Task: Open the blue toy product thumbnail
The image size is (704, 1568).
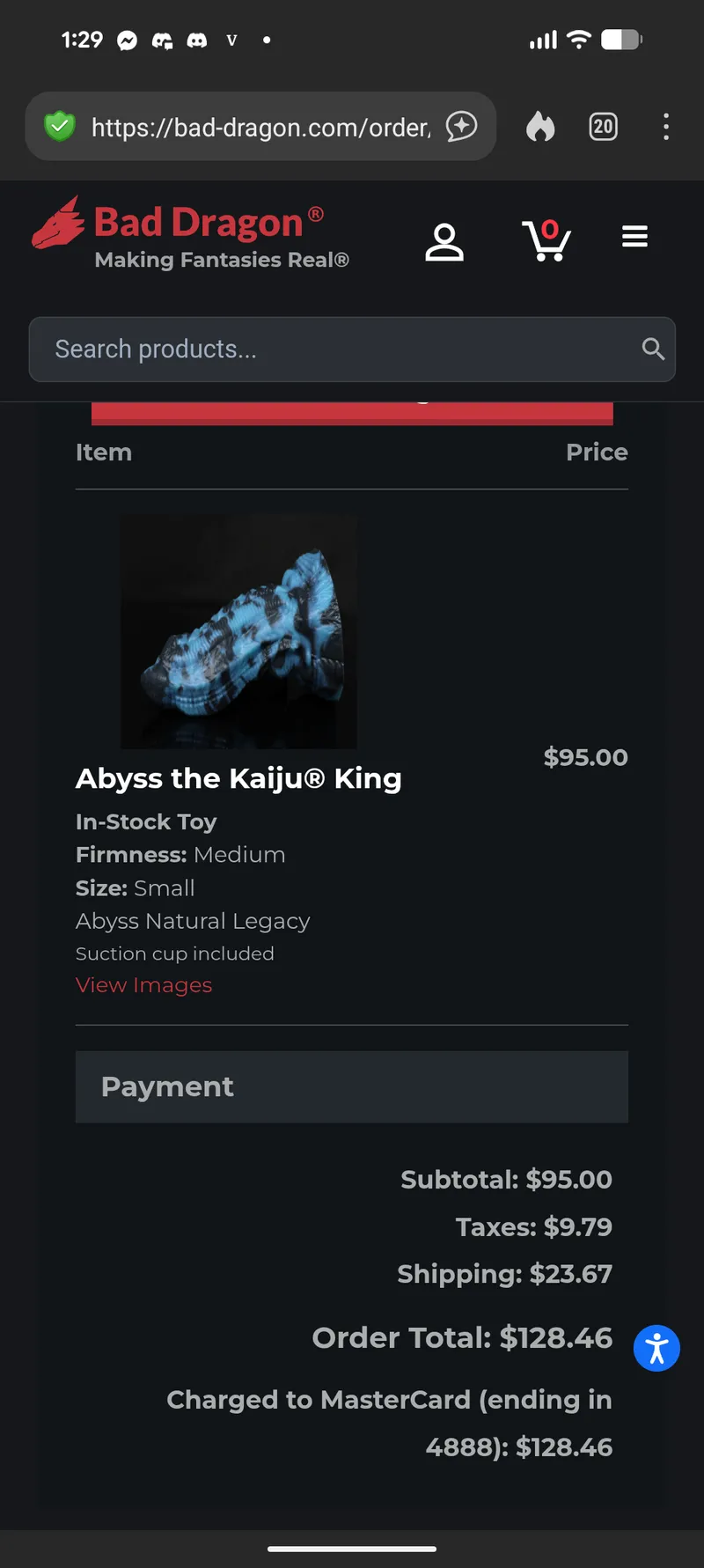Action: [x=238, y=631]
